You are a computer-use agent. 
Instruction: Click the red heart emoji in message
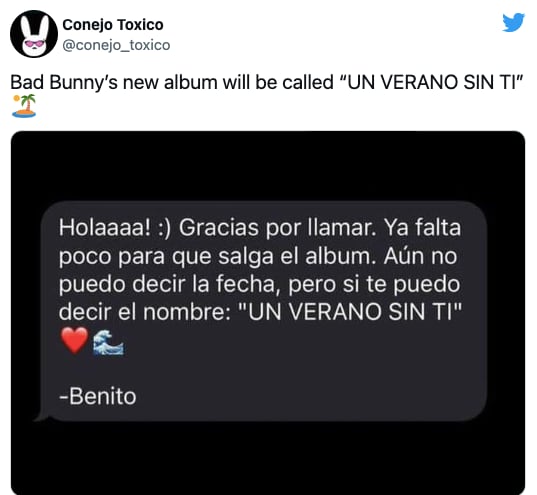tap(74, 340)
